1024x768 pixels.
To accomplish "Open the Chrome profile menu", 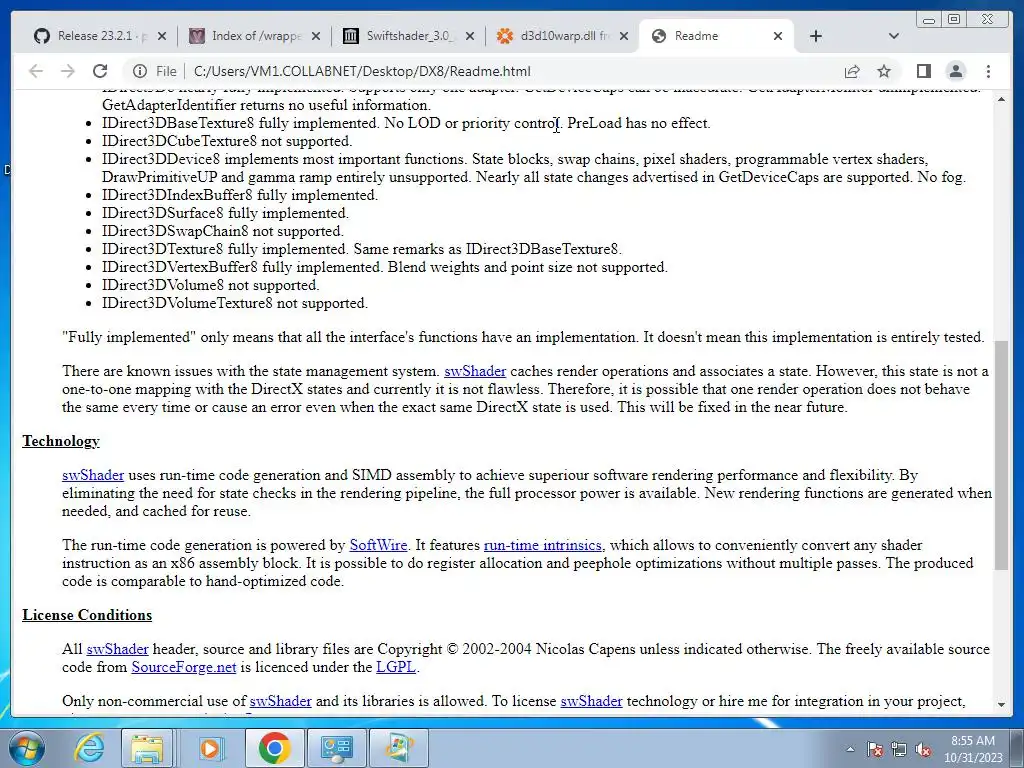I will tap(955, 71).
